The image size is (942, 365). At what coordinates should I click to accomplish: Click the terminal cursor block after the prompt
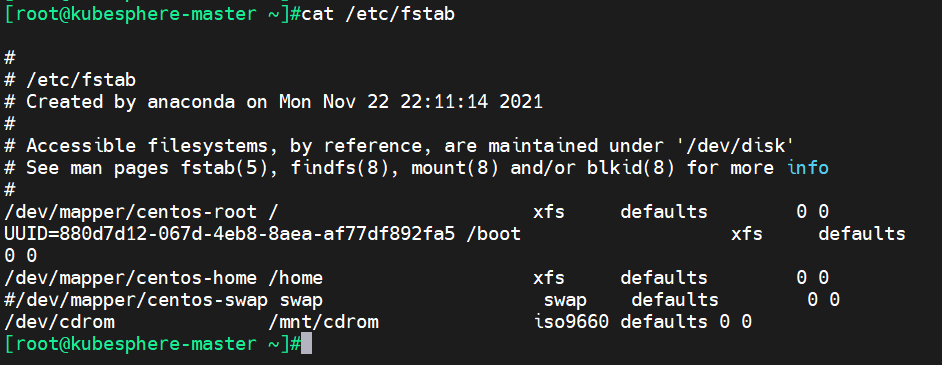tap(306, 344)
